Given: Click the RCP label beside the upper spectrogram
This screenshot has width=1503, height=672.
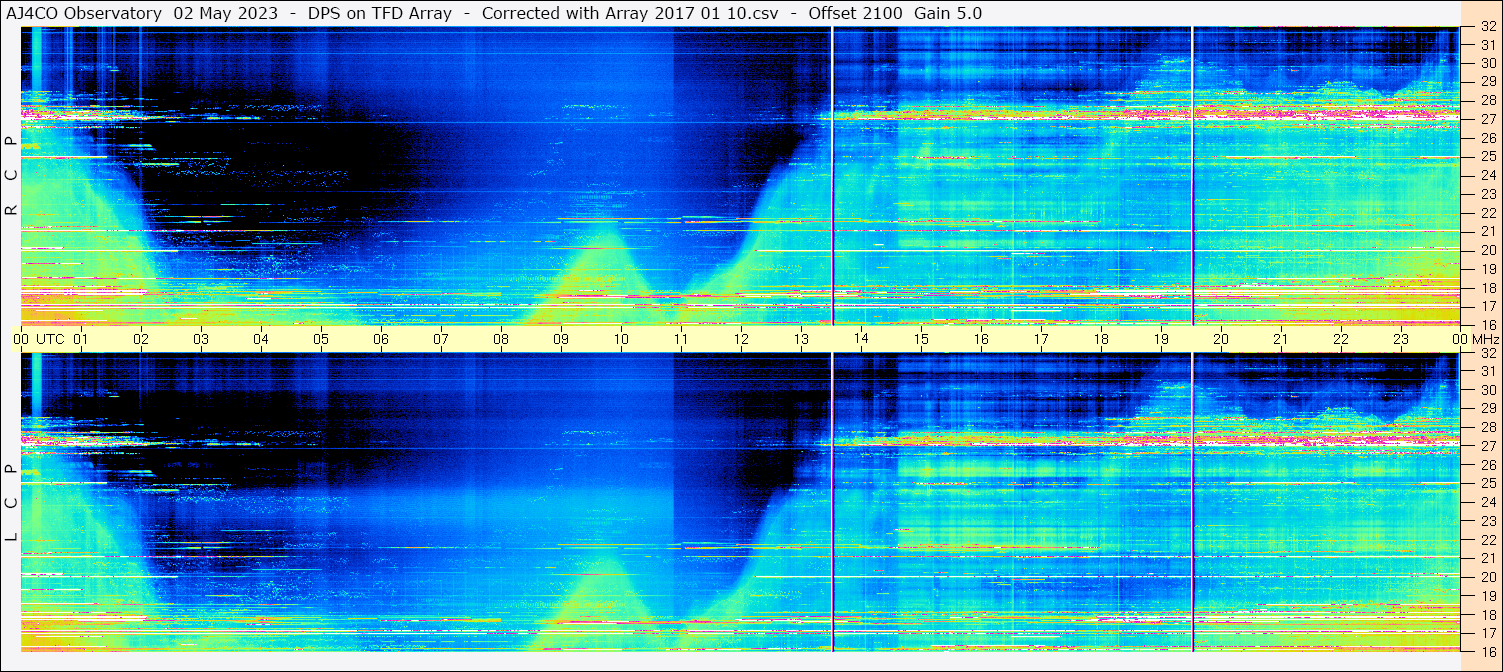Looking at the screenshot, I should [x=11, y=175].
